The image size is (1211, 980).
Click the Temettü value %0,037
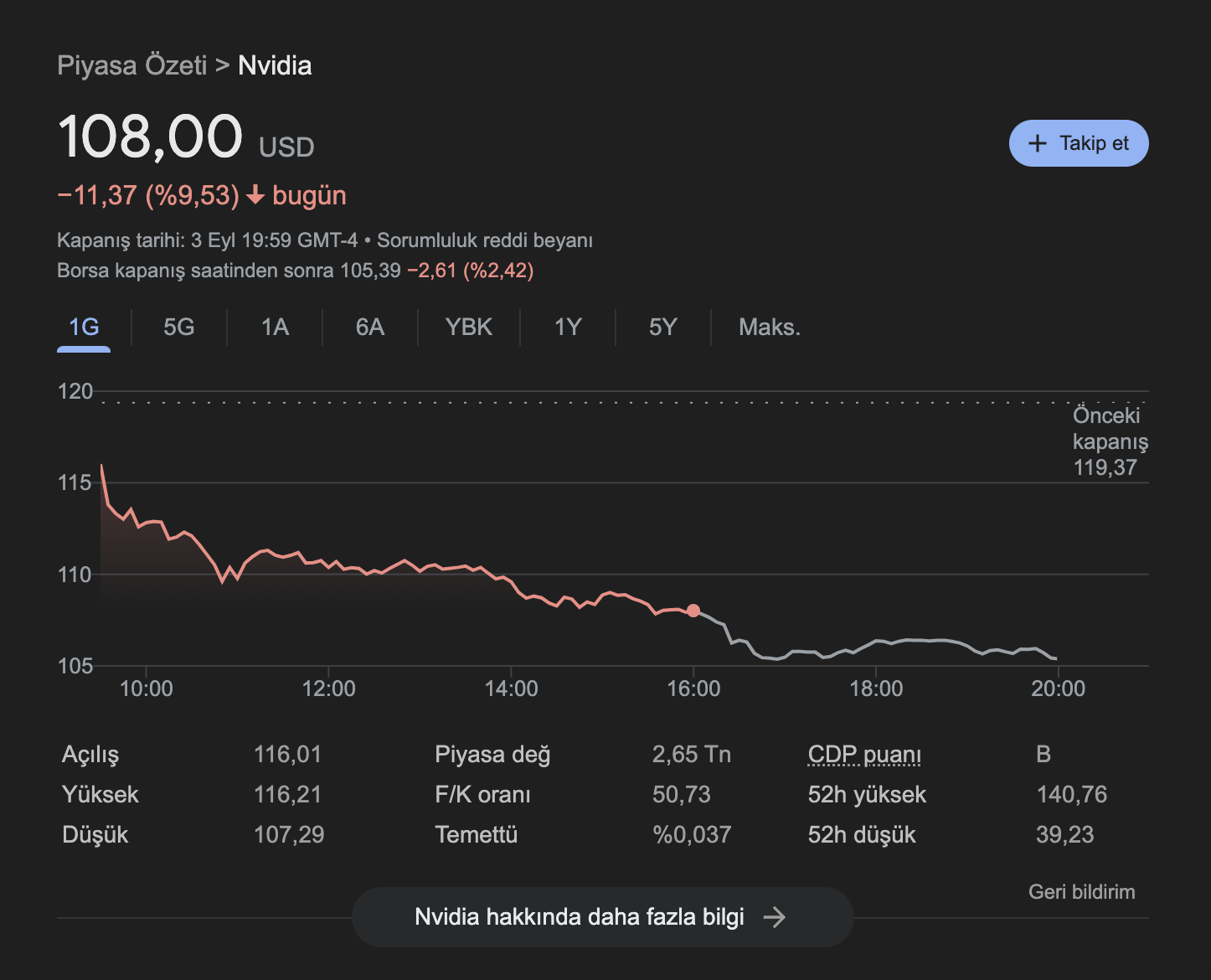pos(692,835)
